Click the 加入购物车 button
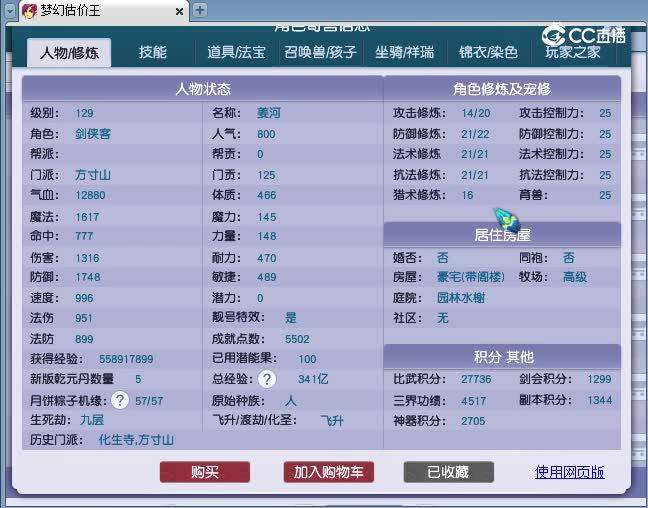The width and height of the screenshot is (648, 508). coord(329,472)
